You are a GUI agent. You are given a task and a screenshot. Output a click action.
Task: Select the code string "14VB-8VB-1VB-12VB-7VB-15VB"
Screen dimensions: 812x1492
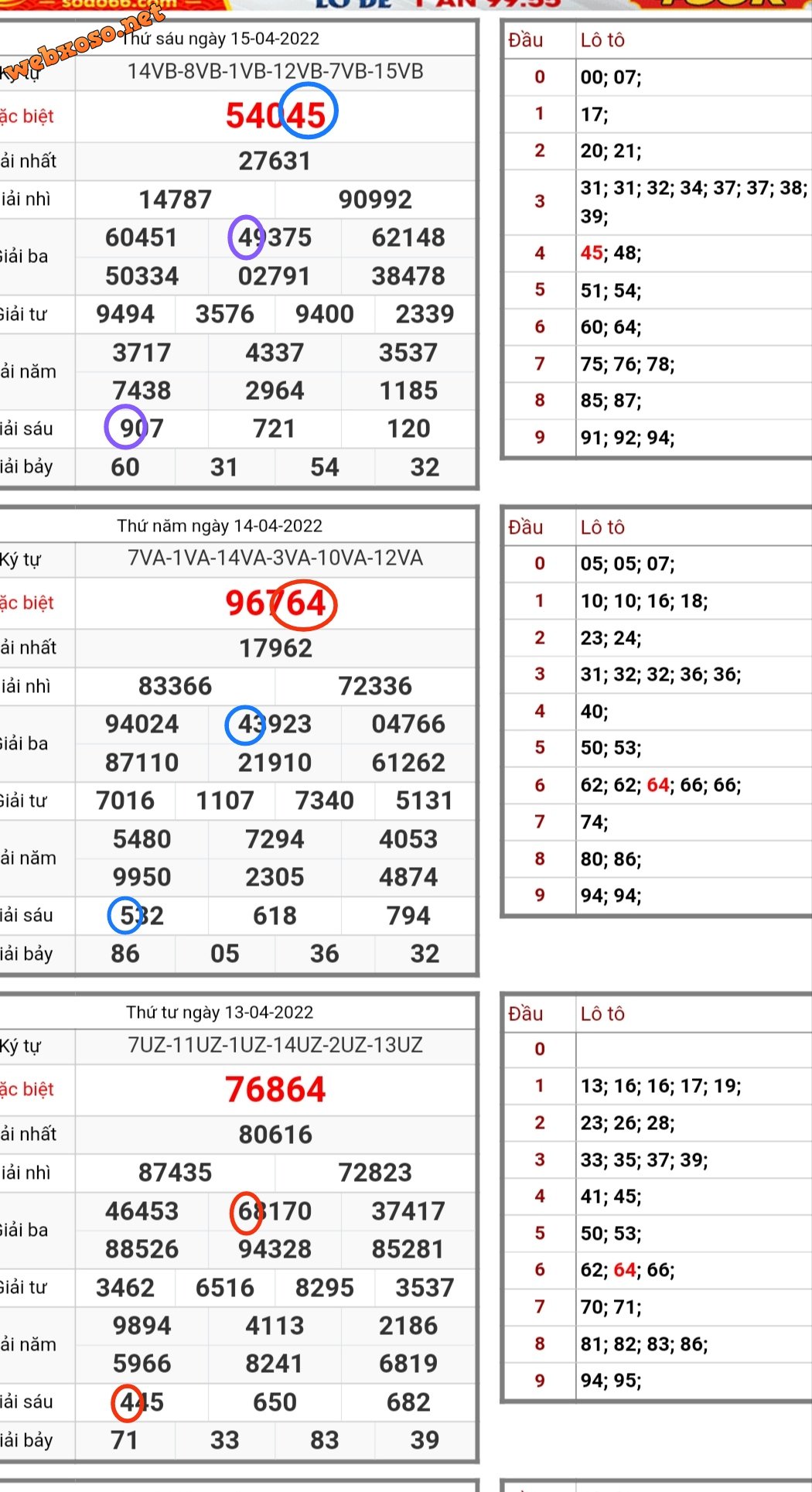click(x=275, y=72)
